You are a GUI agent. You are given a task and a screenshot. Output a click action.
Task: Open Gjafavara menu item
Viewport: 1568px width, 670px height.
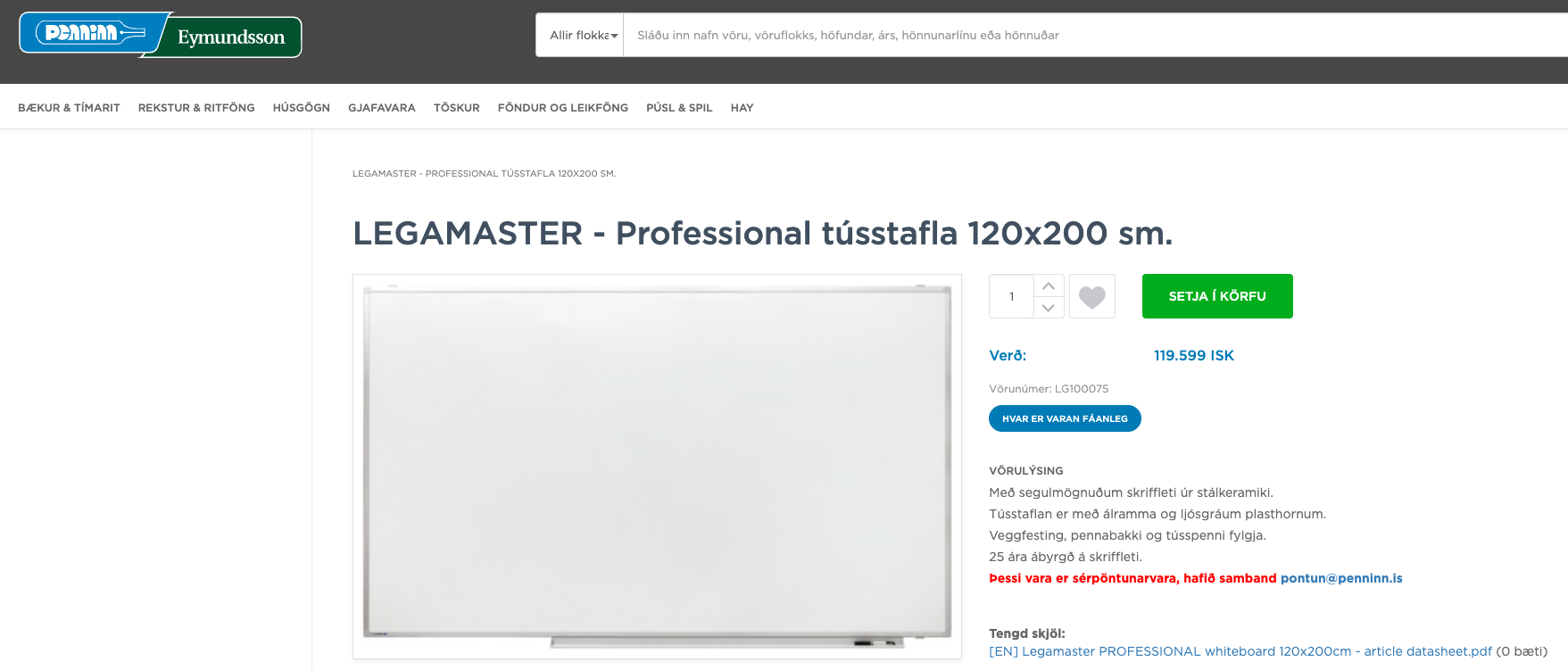[382, 107]
